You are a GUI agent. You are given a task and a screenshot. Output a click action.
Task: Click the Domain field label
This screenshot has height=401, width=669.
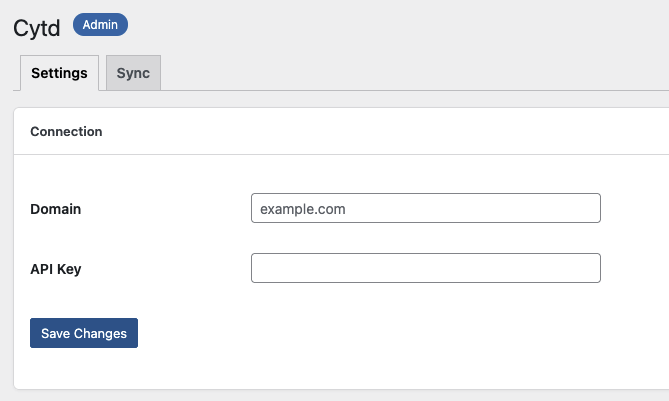[56, 209]
